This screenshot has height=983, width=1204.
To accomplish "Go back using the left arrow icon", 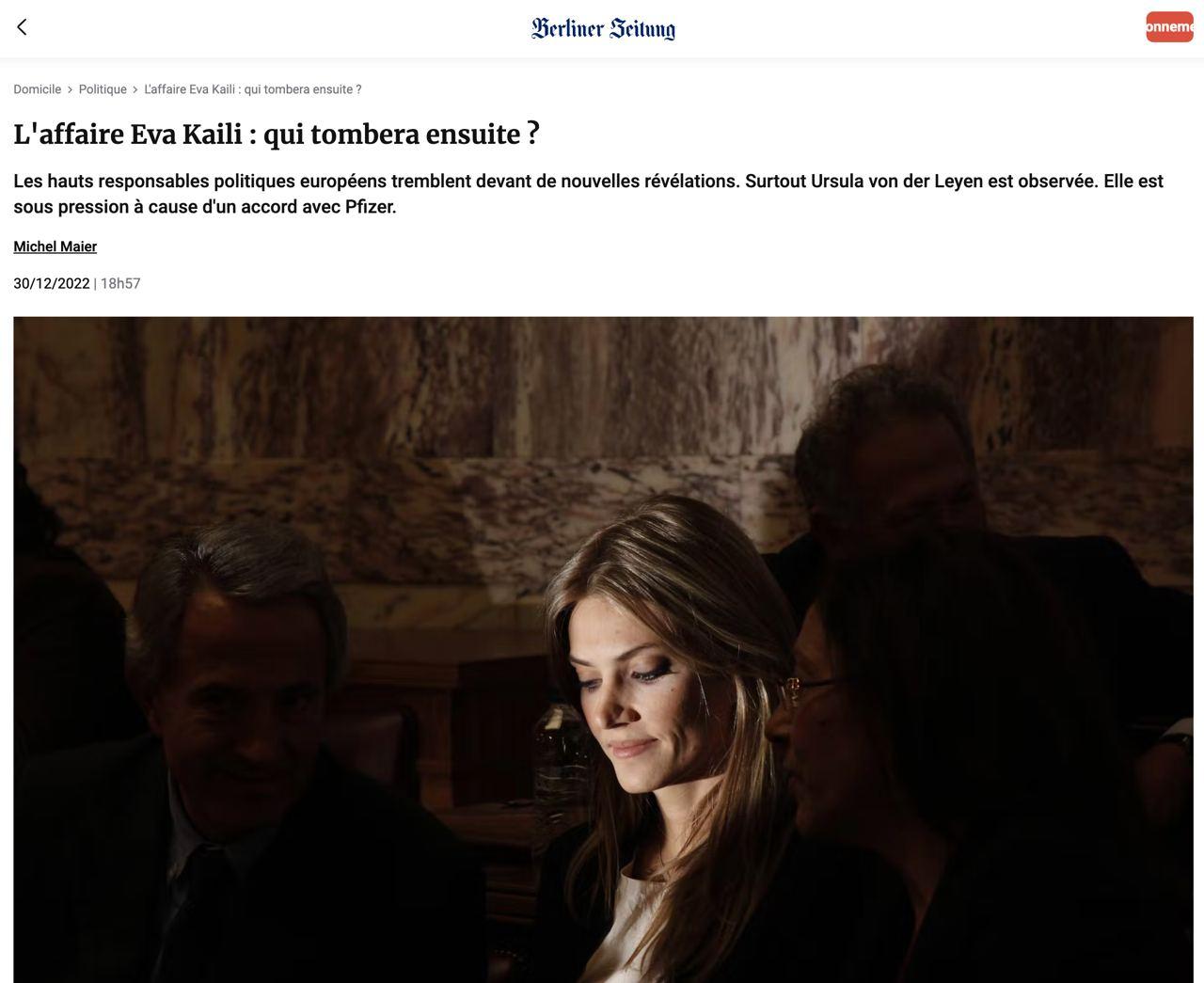I will [23, 27].
